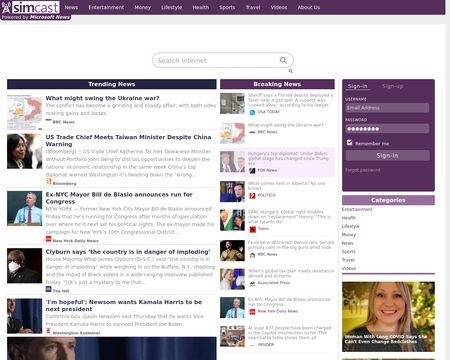Click the simcast logo icon
Screen dimensions: 450x360
click(6, 7)
